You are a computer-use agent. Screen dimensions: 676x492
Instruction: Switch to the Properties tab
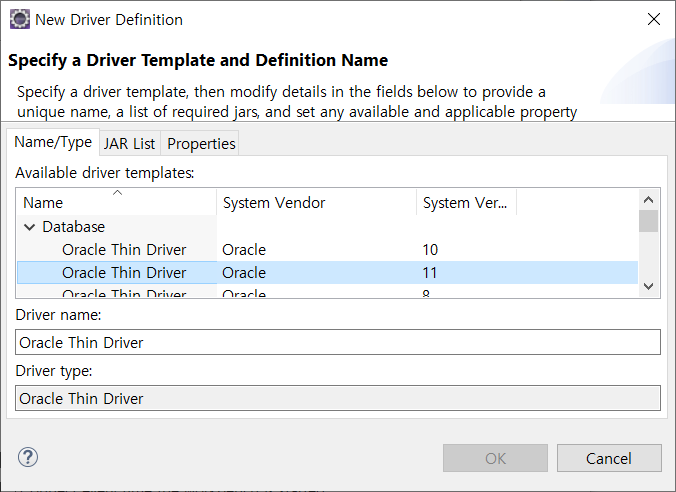pos(201,144)
